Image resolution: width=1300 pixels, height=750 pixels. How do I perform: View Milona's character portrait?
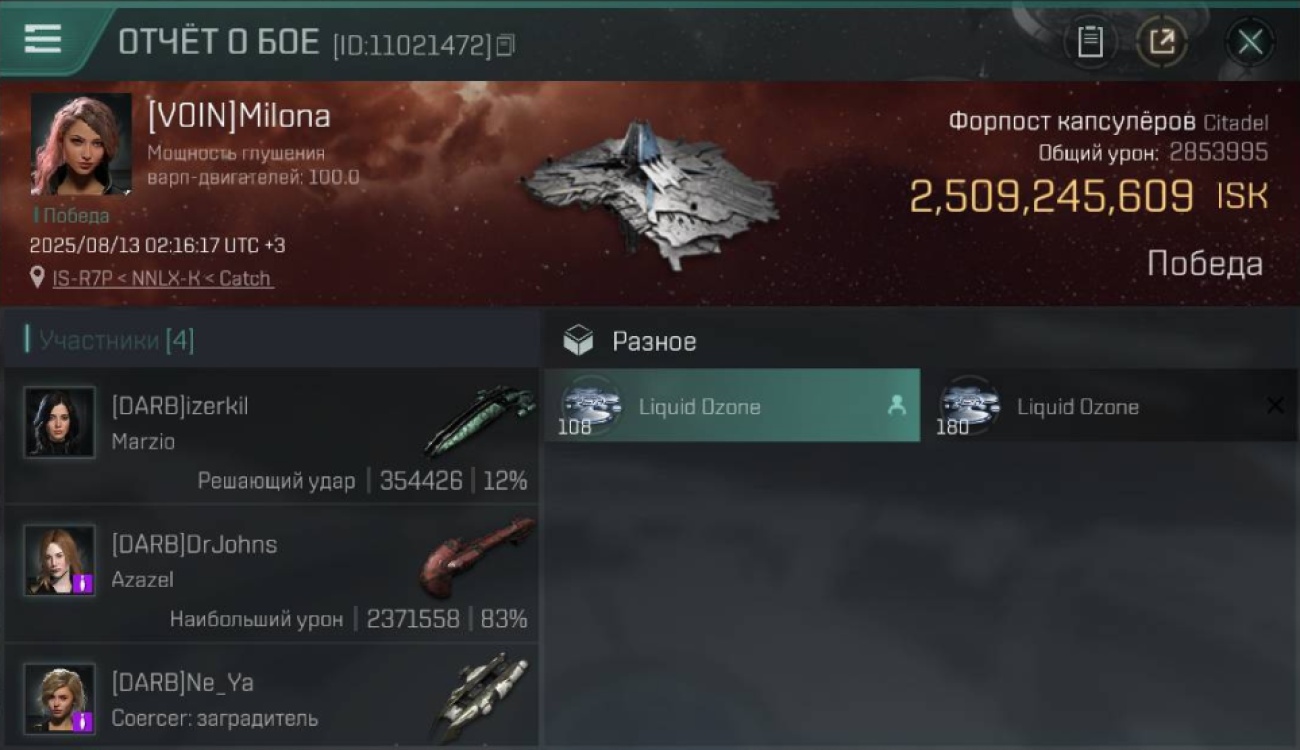[81, 143]
